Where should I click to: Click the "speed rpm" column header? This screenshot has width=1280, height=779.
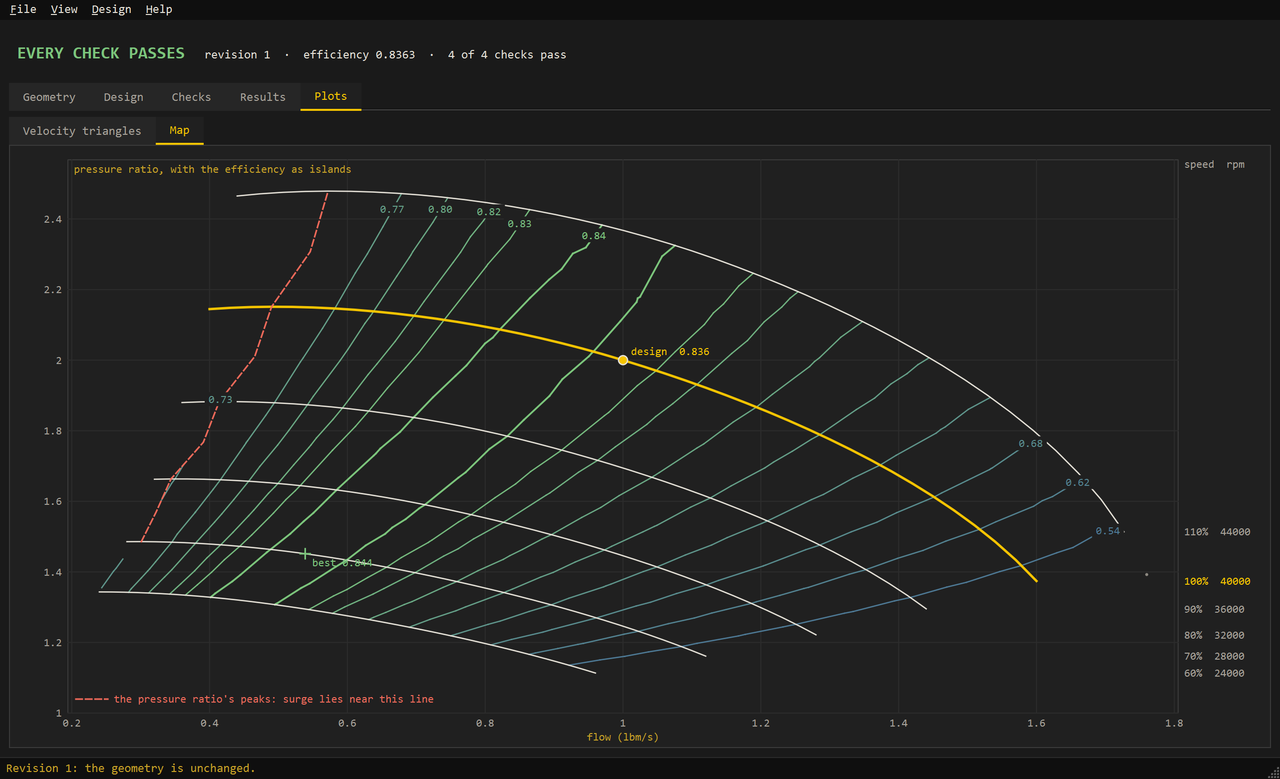(1214, 165)
